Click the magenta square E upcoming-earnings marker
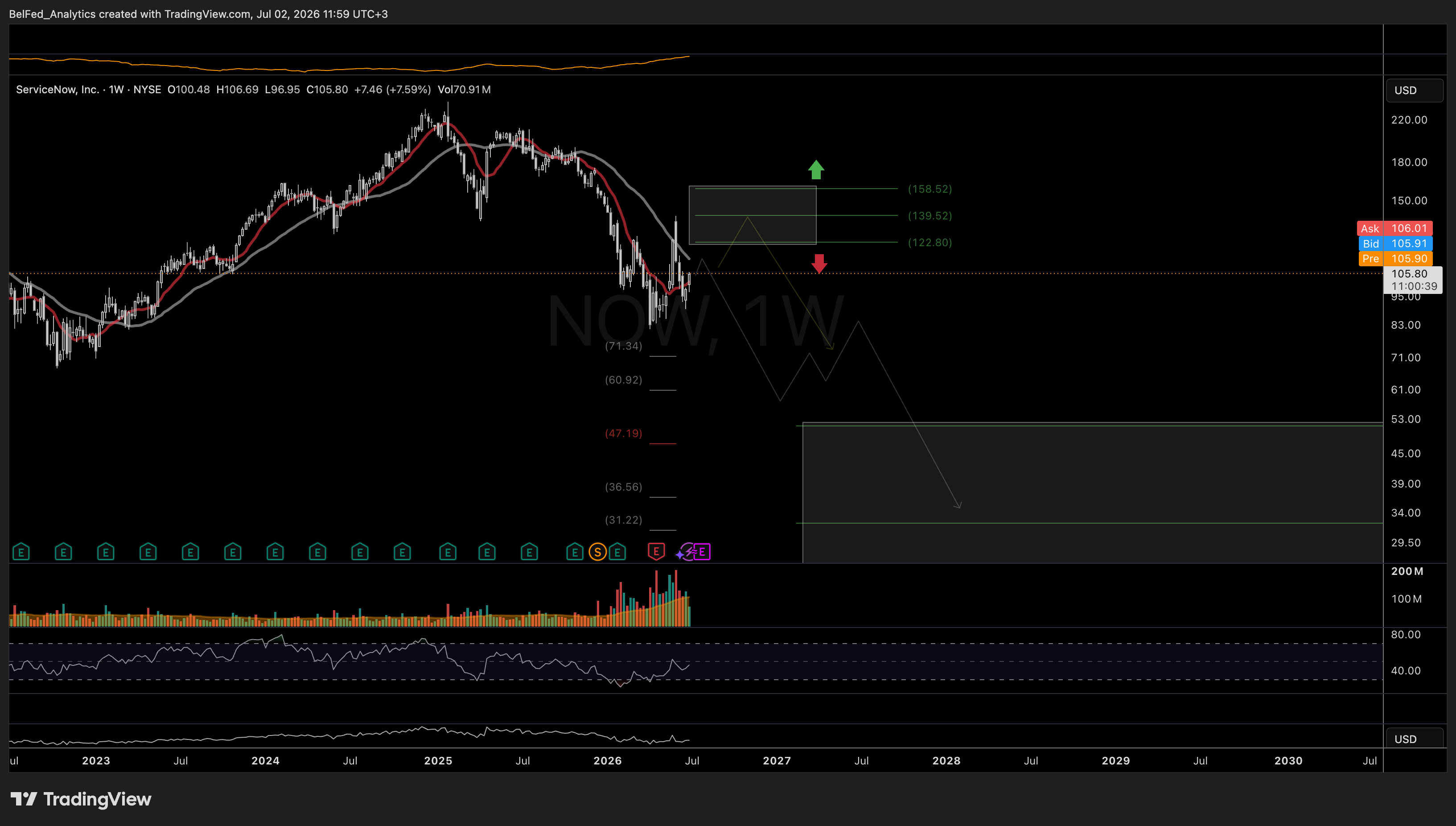This screenshot has width=1456, height=826. coord(702,551)
